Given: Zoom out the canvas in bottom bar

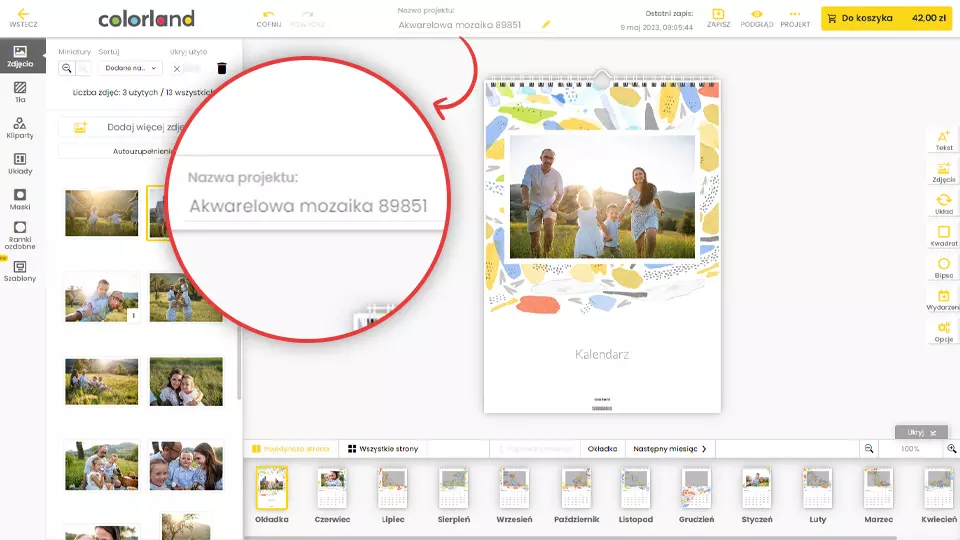Looking at the screenshot, I should point(869,449).
